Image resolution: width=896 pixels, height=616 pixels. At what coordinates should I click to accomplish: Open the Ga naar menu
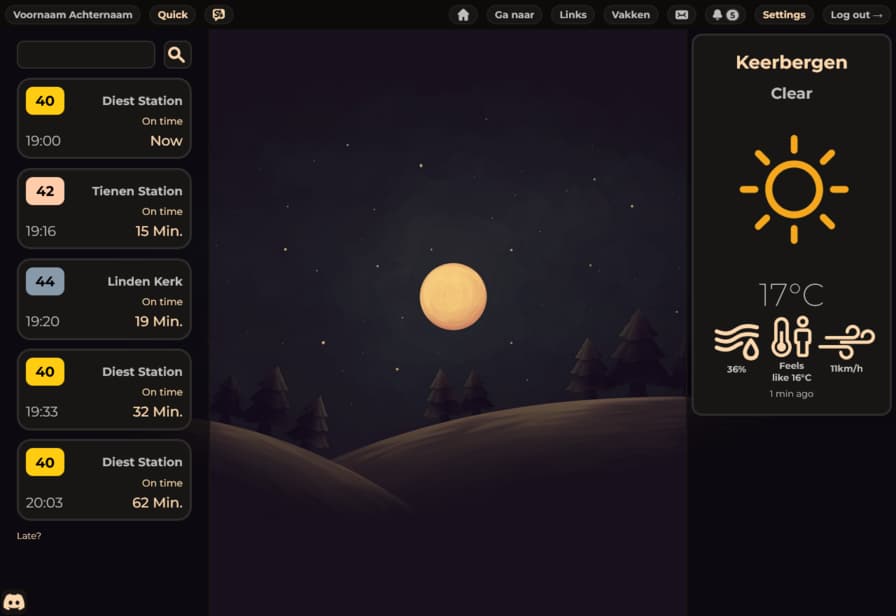(514, 15)
